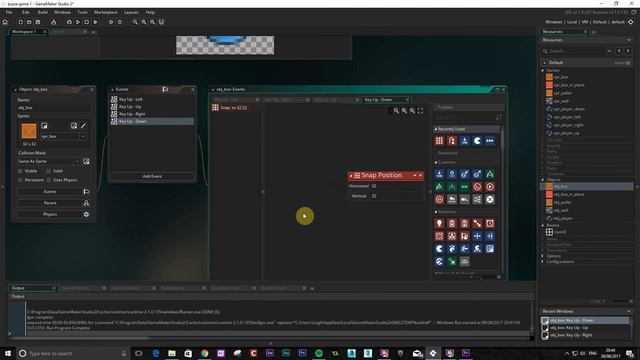Screen dimensions: 640x360
Task: Select the Key Up - Right event
Action: coord(152,114)
